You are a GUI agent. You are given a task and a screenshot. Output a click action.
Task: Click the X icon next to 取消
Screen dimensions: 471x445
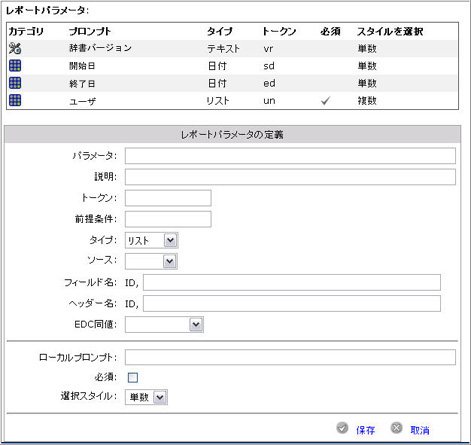click(396, 428)
